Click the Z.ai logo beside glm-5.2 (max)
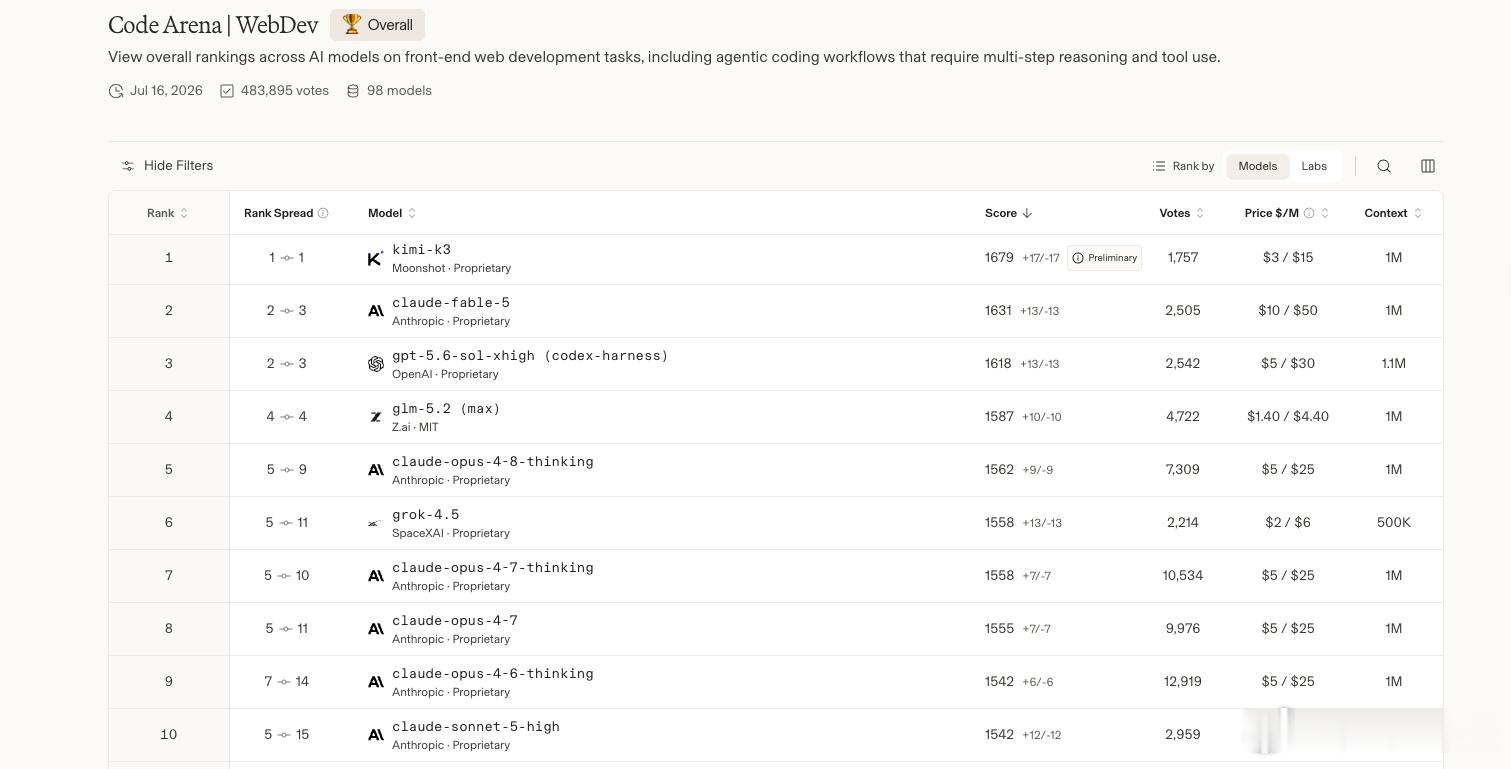Screen dimensions: 1511x769 coord(376,417)
